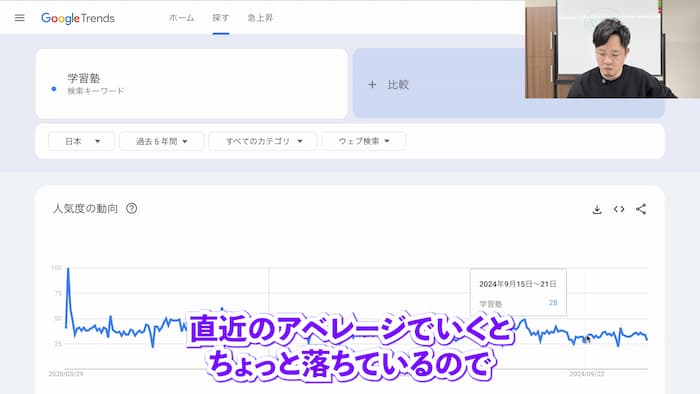Click the chart peak at 100
Image resolution: width=700 pixels, height=394 pixels.
pos(68,268)
